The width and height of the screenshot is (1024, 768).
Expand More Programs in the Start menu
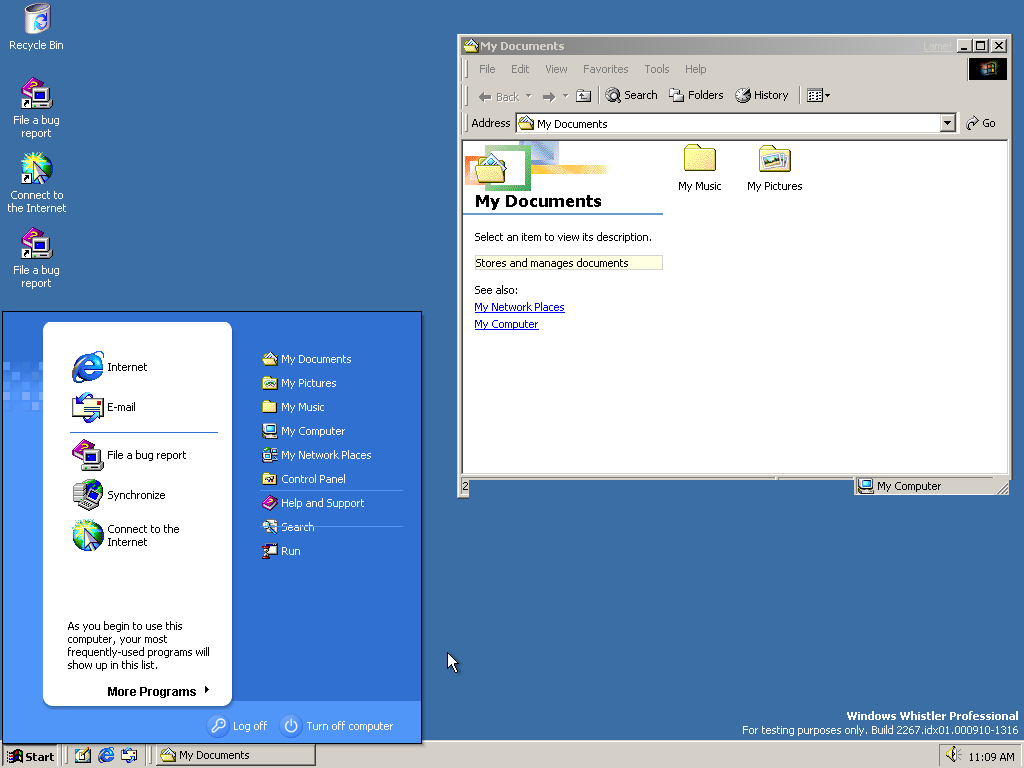(x=158, y=691)
